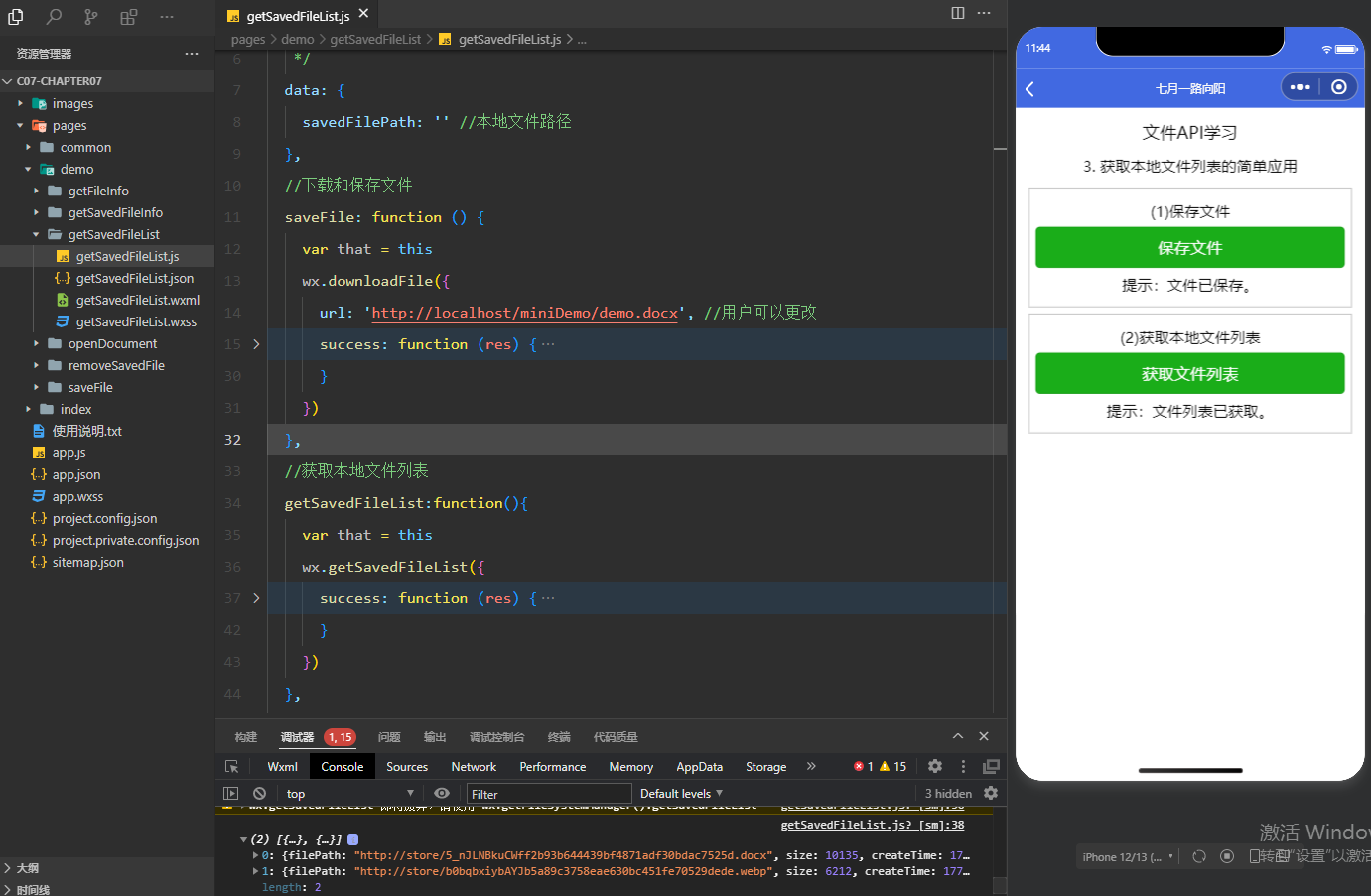Open getSavedFileList.js:38 source link
The height and width of the screenshot is (896, 1371).
pos(873,825)
